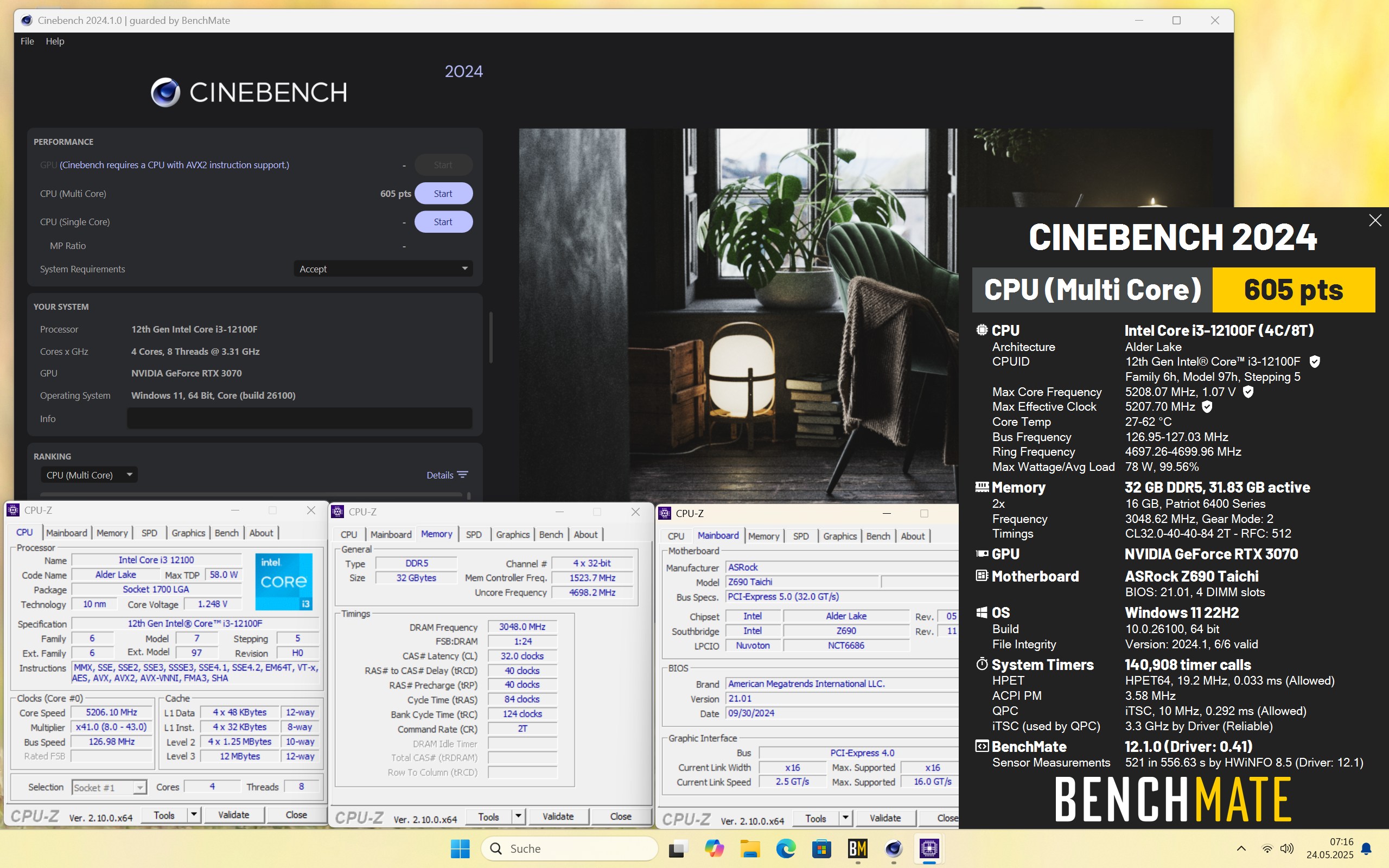Click the BenchMate Motherboard section icon
Screen dimensions: 1389x868
pyautogui.click(x=982, y=575)
